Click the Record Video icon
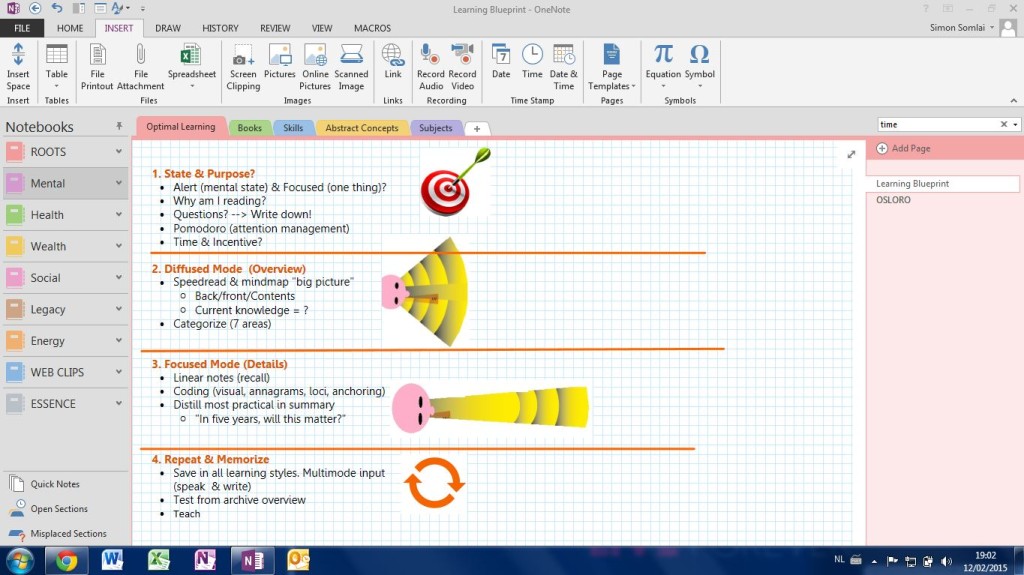Viewport: 1024px width, 575px height. pos(462,56)
